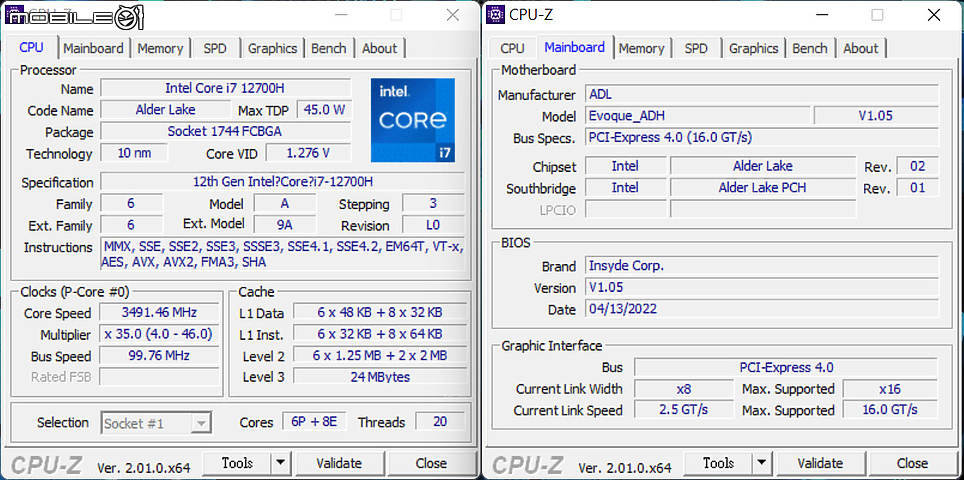Open Graphics tab in left window

[x=272, y=48]
